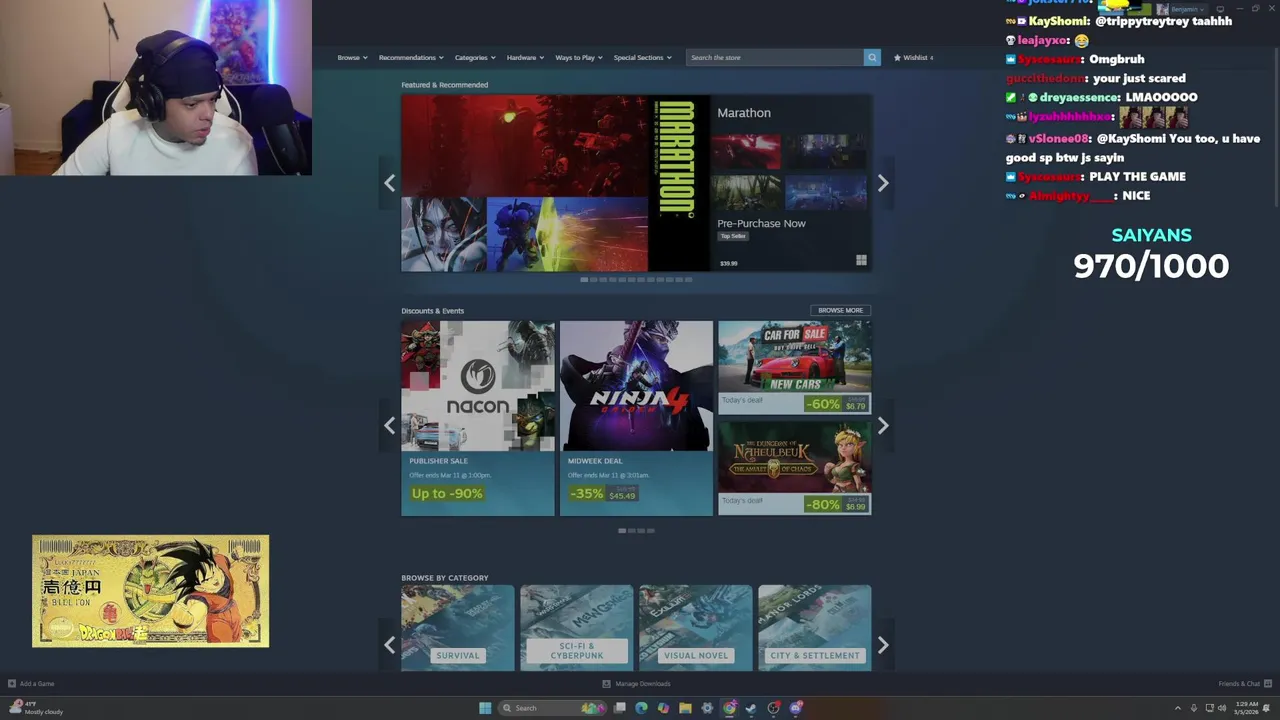The width and height of the screenshot is (1280, 720).
Task: Open the Ninja Gaiden 4 Midweek Deal card
Action: pyautogui.click(x=636, y=418)
